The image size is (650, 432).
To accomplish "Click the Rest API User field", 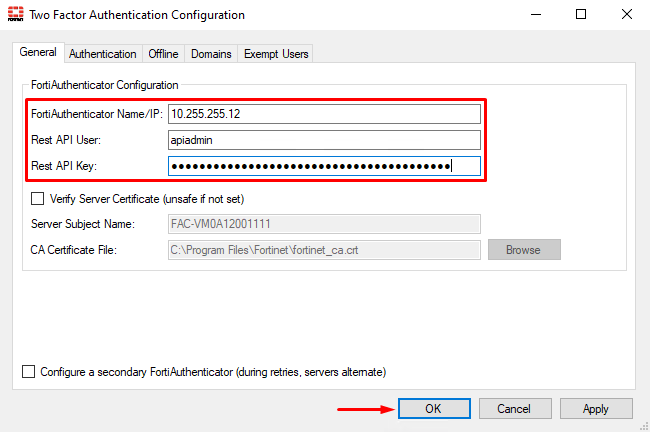I will pyautogui.click(x=324, y=140).
